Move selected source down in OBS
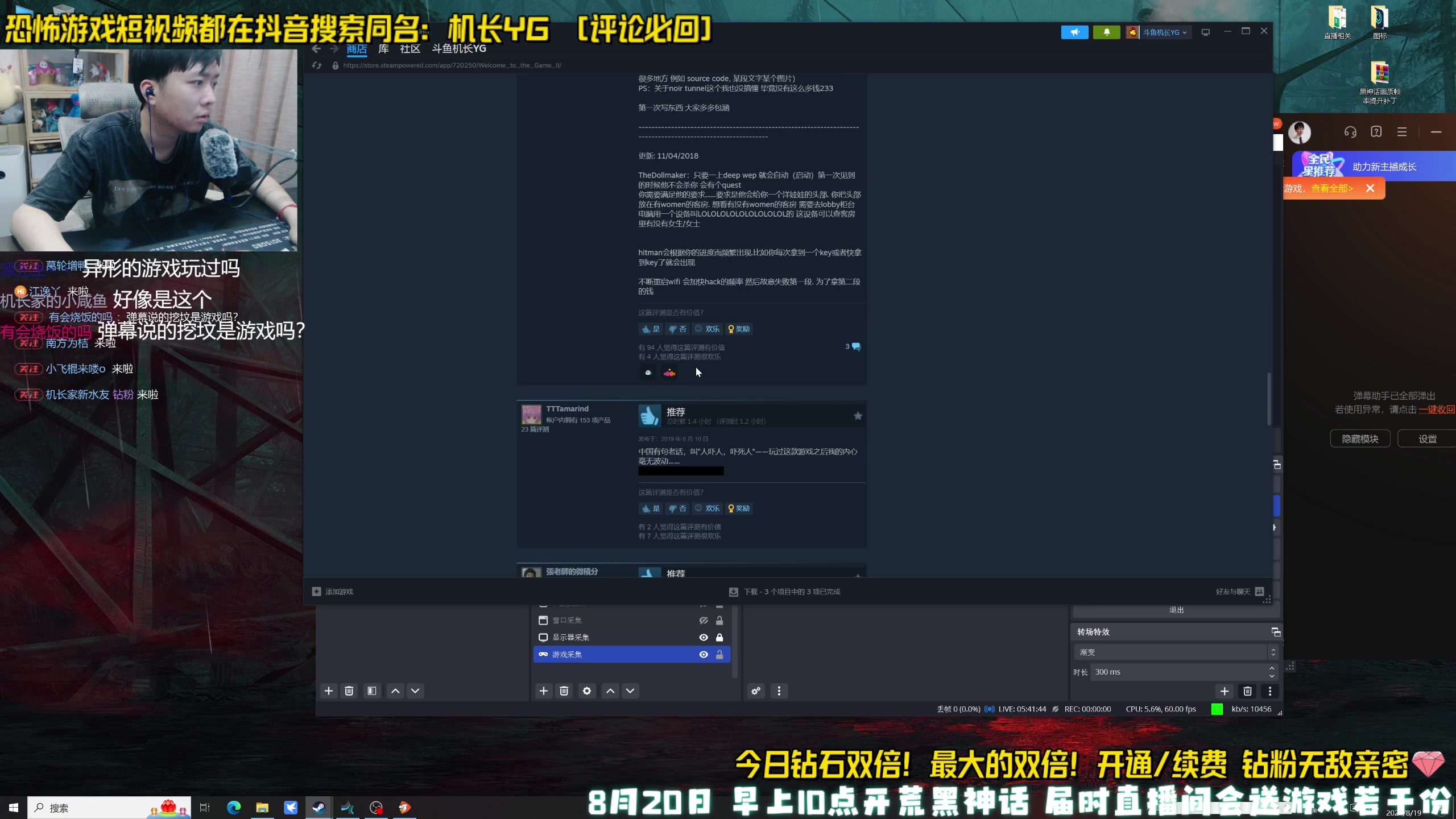1456x819 pixels. pos(630,690)
